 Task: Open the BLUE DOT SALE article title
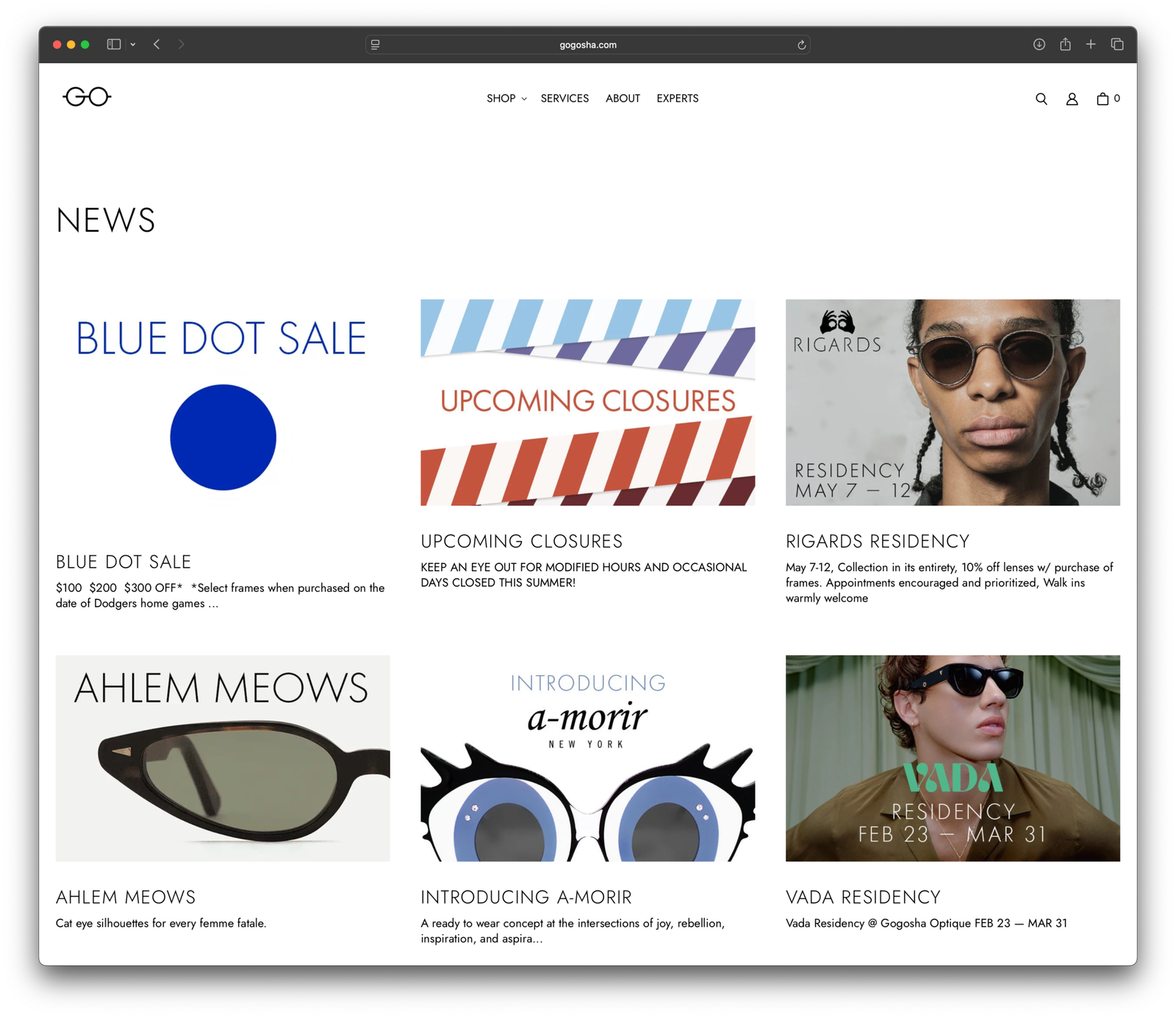coord(123,562)
